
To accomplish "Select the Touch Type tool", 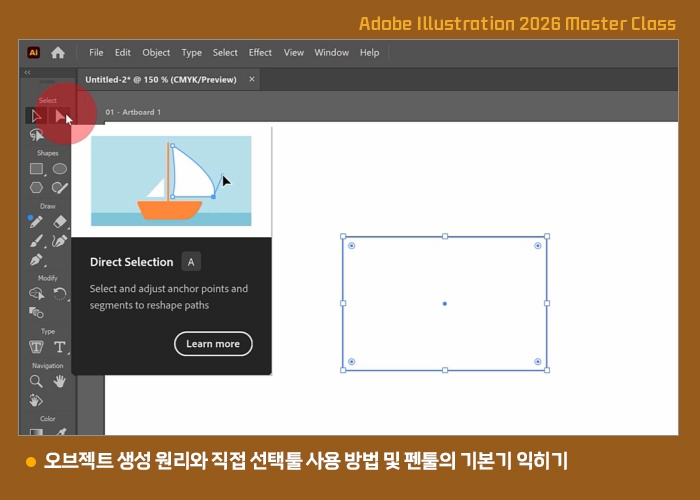I will (37, 347).
